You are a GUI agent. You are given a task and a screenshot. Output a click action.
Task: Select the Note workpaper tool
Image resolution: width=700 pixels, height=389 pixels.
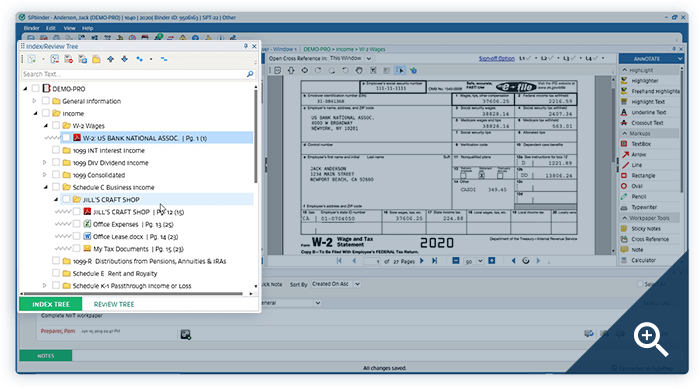tap(632, 250)
